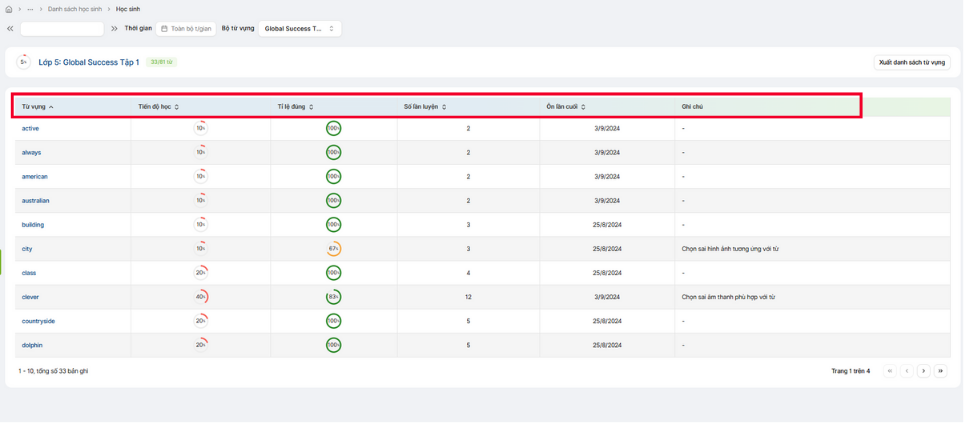Jump to last page of vocabulary table
The image size is (964, 423).
940,371
